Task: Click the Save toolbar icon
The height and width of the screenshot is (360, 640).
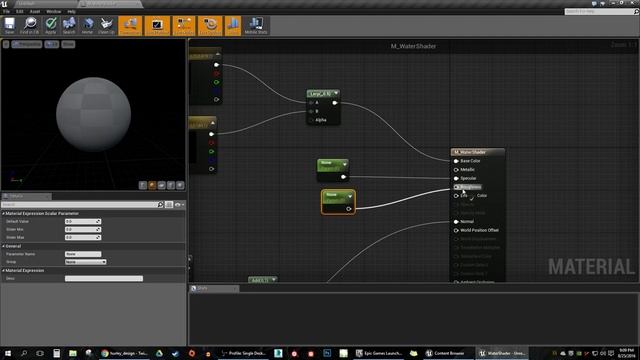Action: pyautogui.click(x=9, y=25)
